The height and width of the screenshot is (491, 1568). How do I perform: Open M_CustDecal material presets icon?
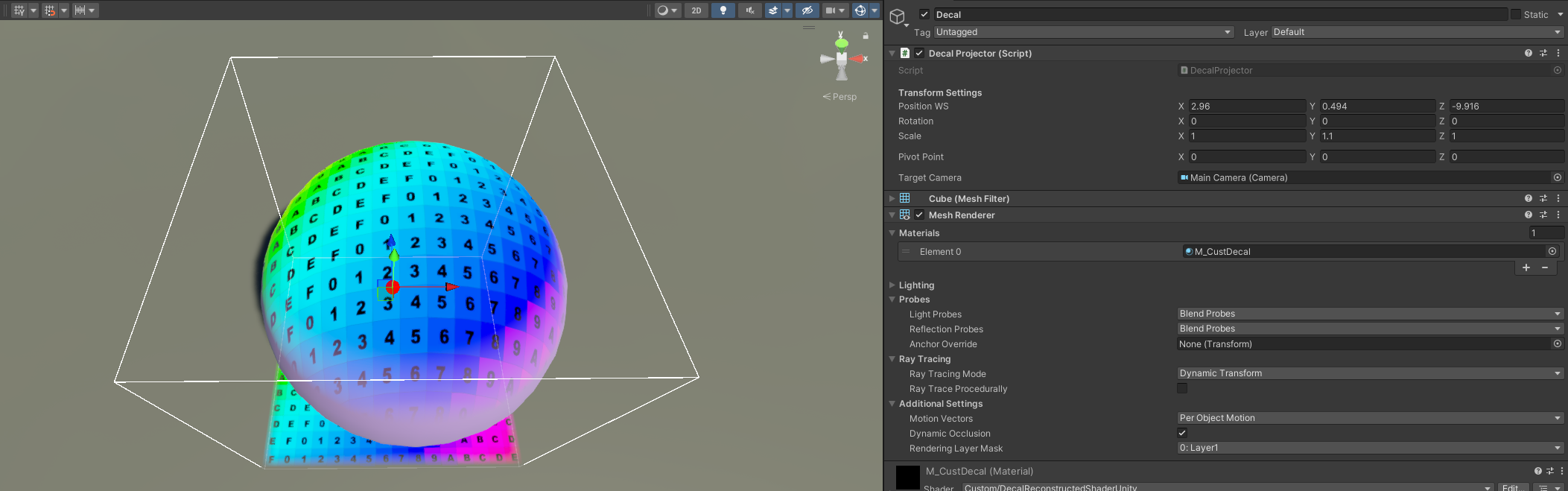(x=1550, y=471)
